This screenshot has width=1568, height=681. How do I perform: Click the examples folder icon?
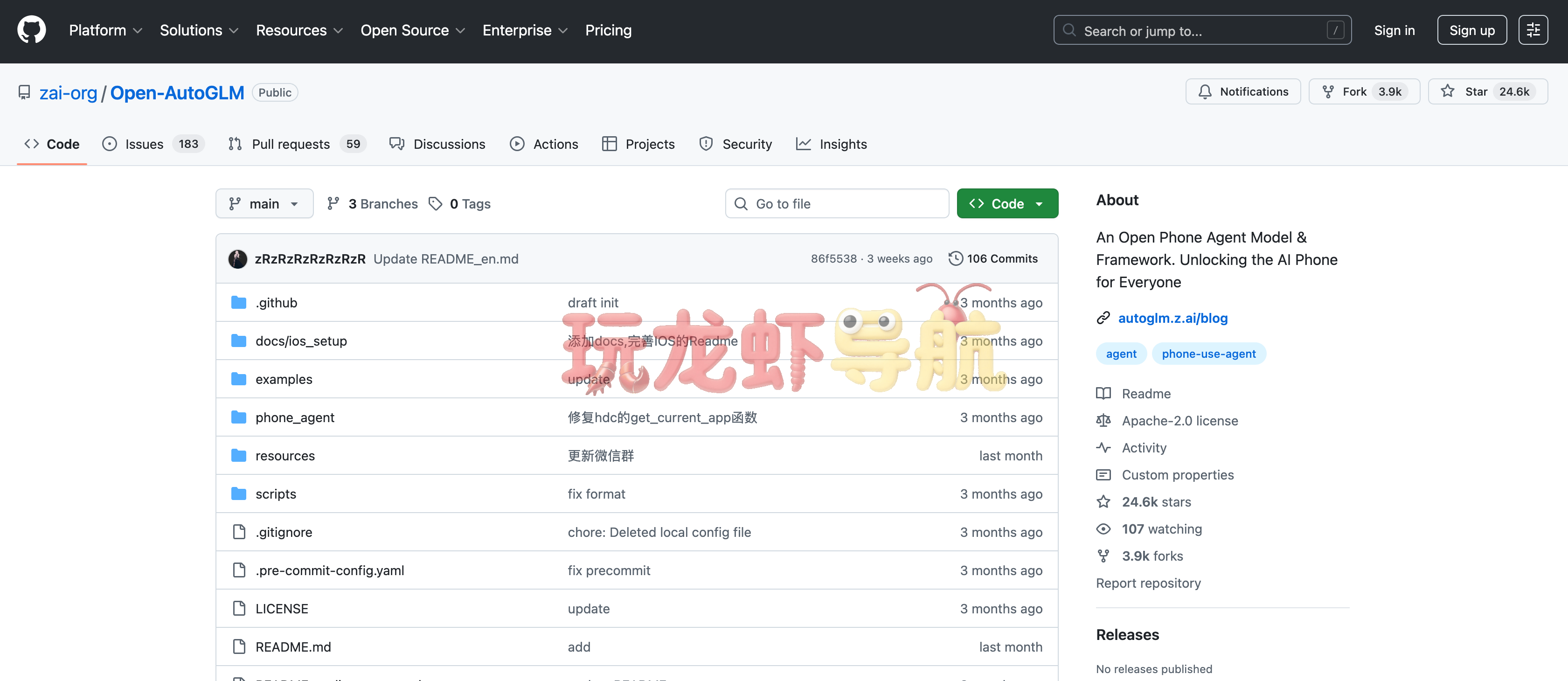(239, 379)
